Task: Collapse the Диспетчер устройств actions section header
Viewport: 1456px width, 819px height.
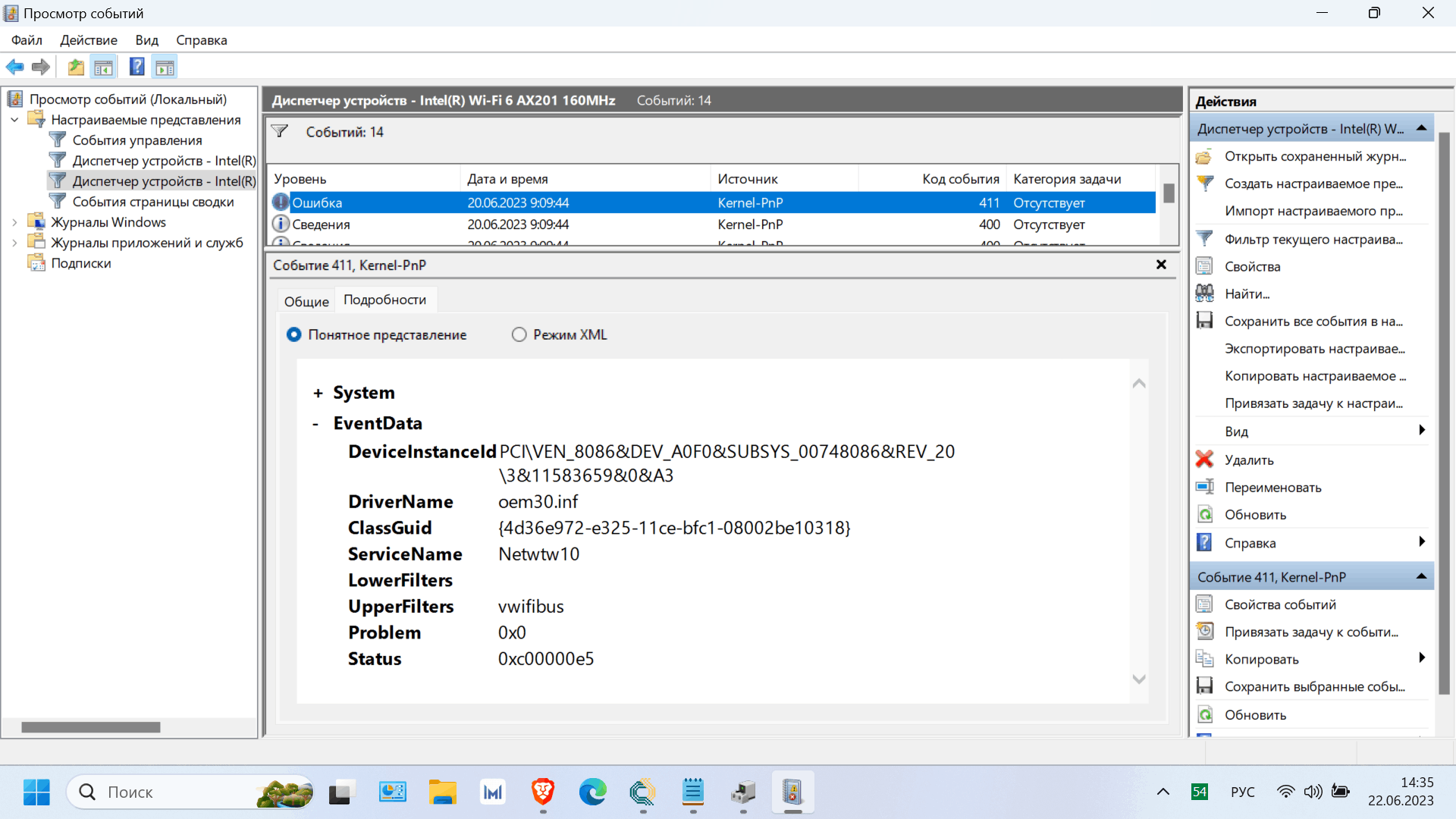Action: pyautogui.click(x=1421, y=128)
